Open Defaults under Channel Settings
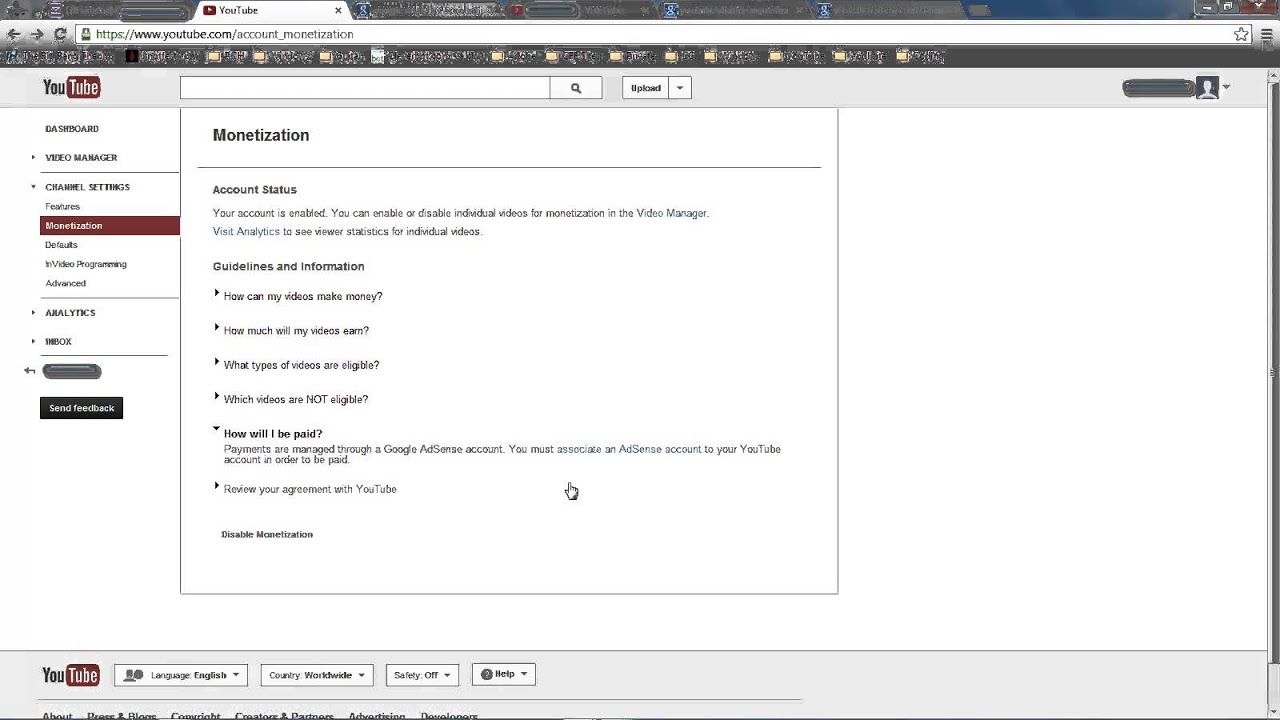Image resolution: width=1280 pixels, height=720 pixels. tap(61, 245)
